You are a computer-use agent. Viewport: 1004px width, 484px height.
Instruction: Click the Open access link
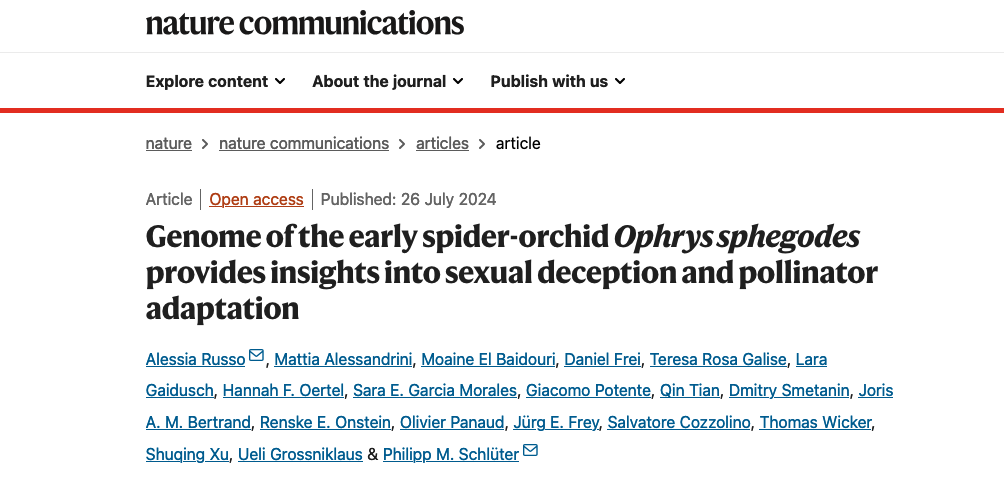(x=256, y=199)
